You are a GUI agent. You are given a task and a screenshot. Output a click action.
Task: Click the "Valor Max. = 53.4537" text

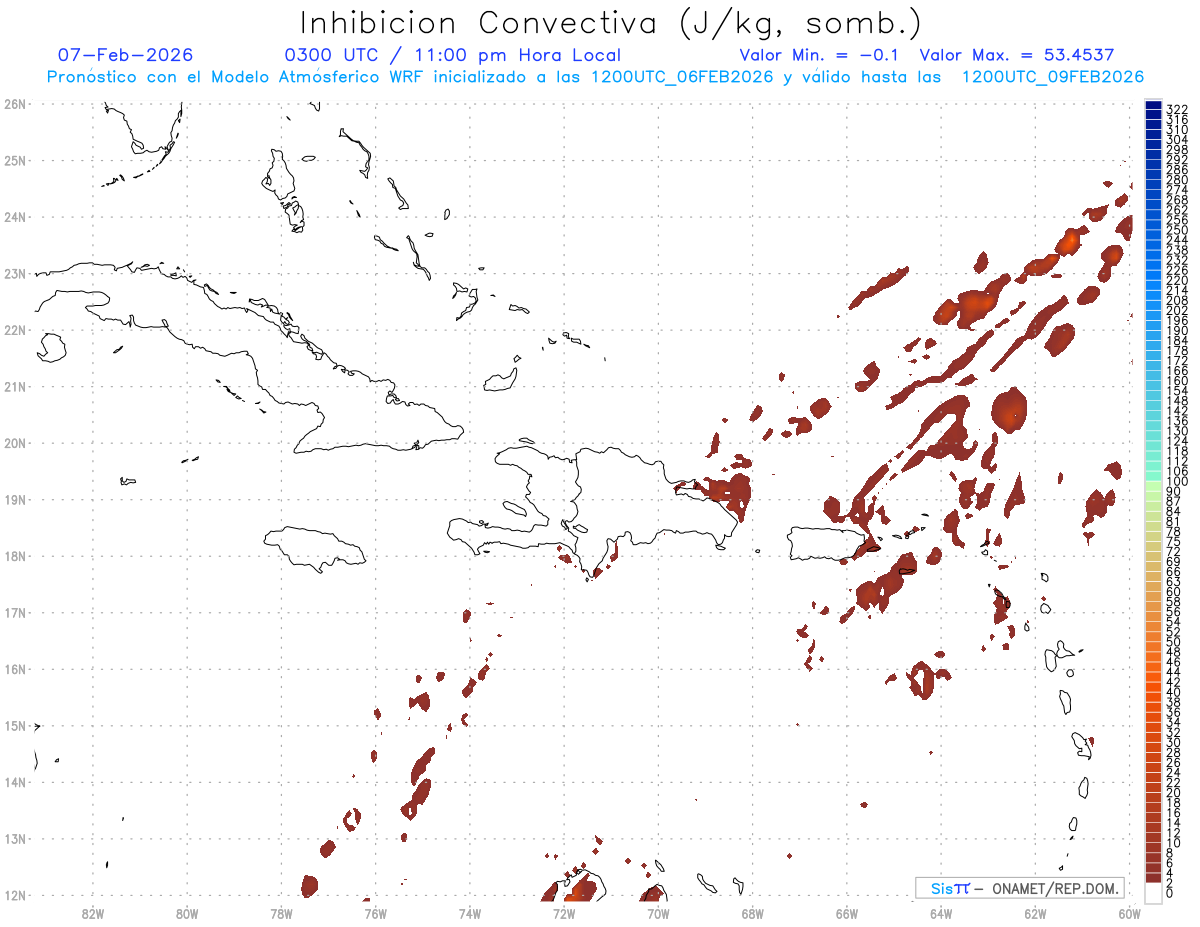[x=1016, y=55]
